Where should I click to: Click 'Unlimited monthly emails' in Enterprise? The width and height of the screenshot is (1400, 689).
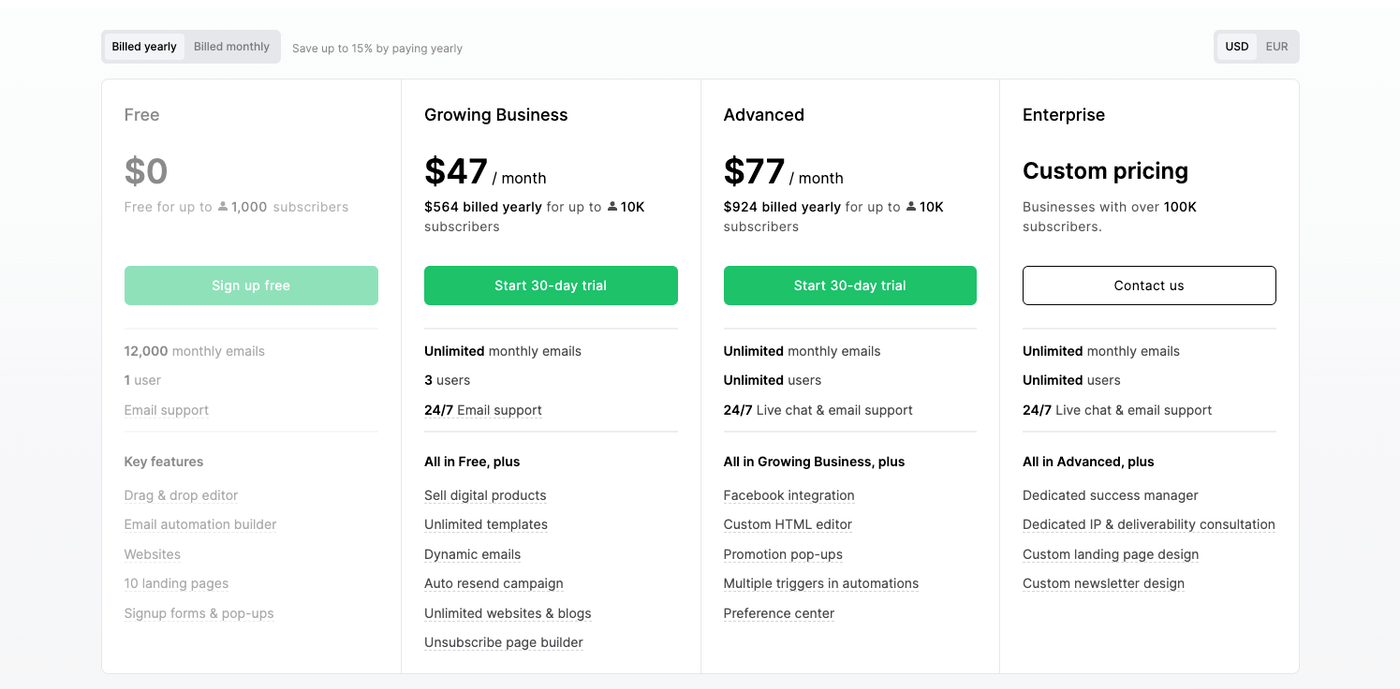click(x=1101, y=351)
